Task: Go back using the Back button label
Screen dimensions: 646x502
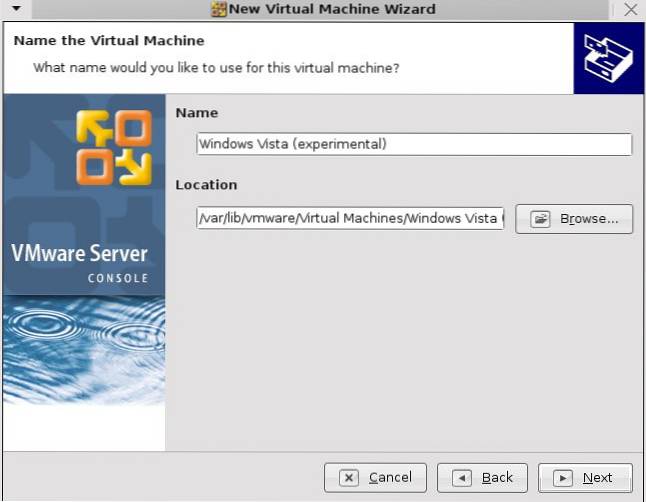Action: pos(497,478)
